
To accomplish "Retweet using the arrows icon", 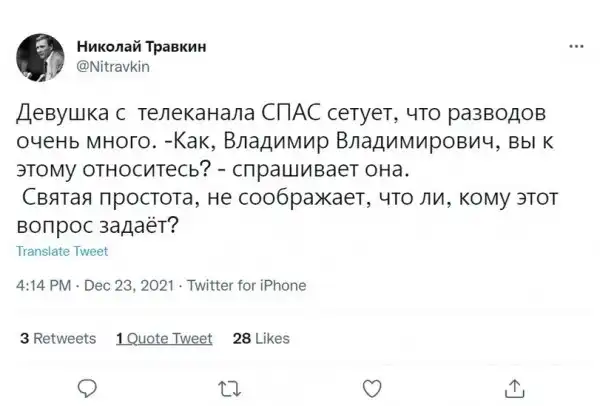I will [x=229, y=389].
